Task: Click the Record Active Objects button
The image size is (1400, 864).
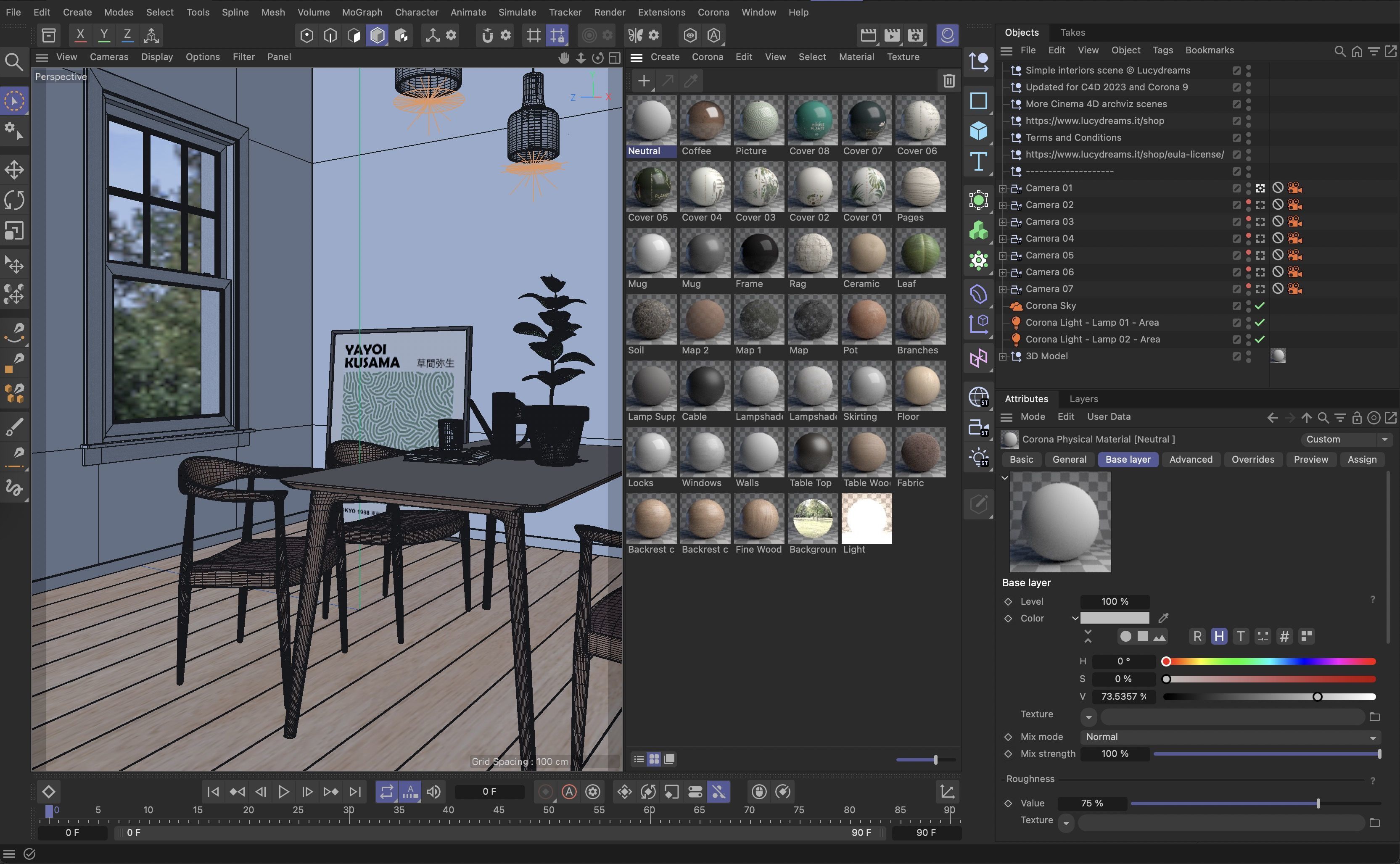Action: 545,792
